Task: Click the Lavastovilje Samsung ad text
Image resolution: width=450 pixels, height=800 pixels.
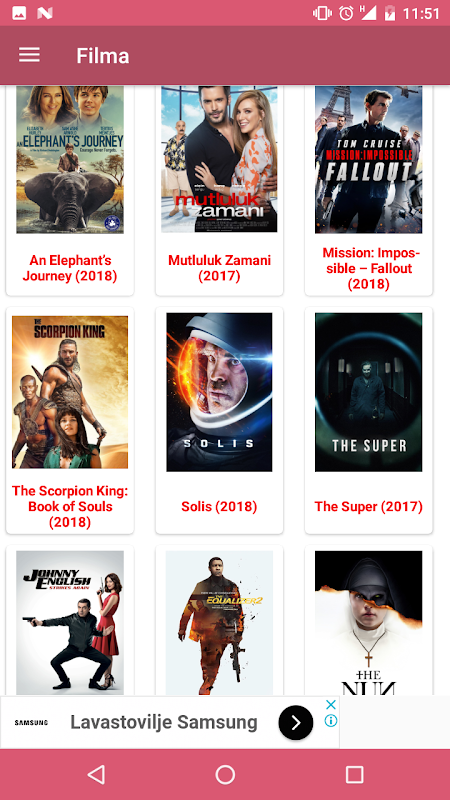Action: (x=164, y=722)
